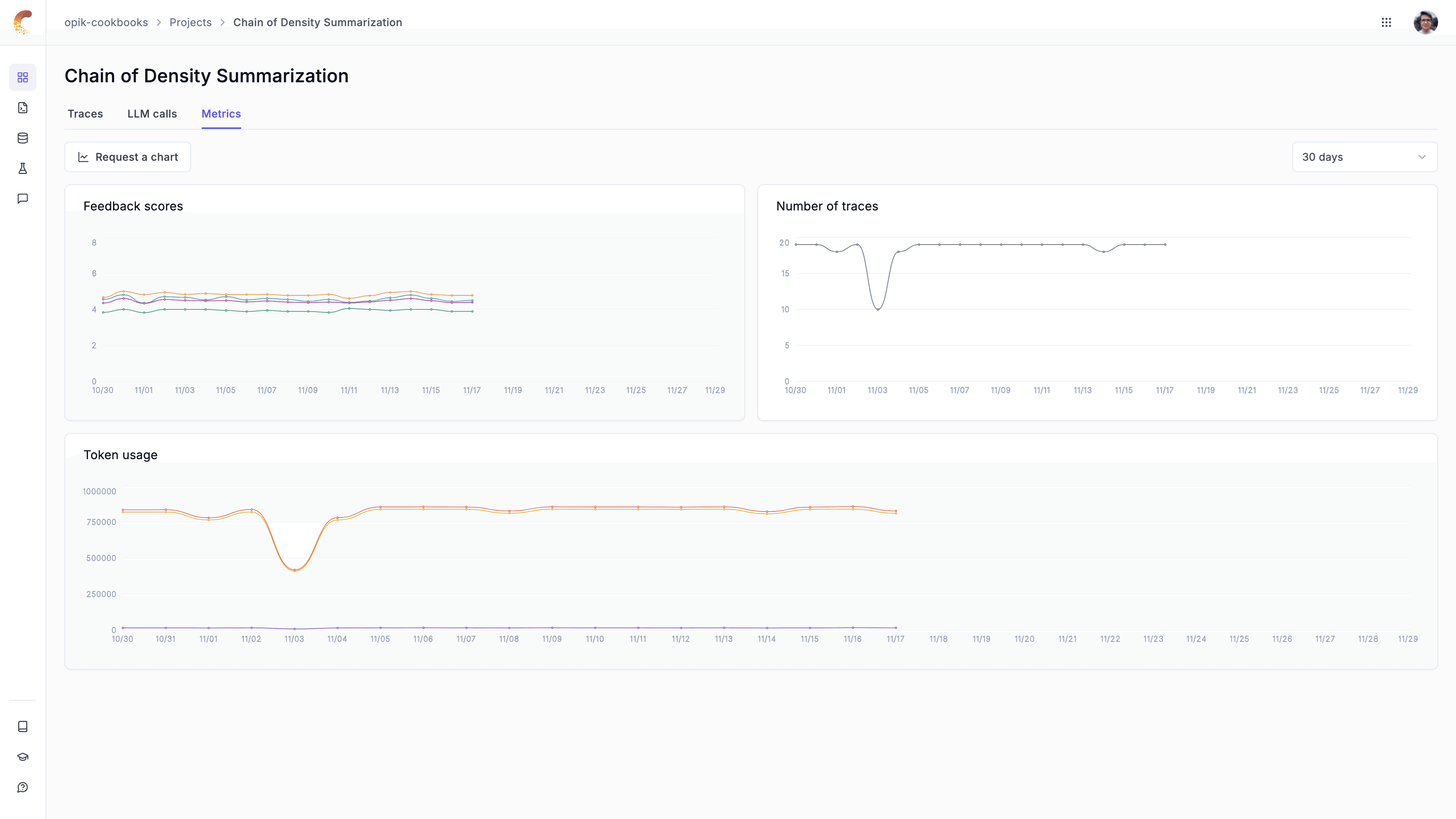
Task: Click the 30 days dropdown chevron
Action: [x=1421, y=157]
